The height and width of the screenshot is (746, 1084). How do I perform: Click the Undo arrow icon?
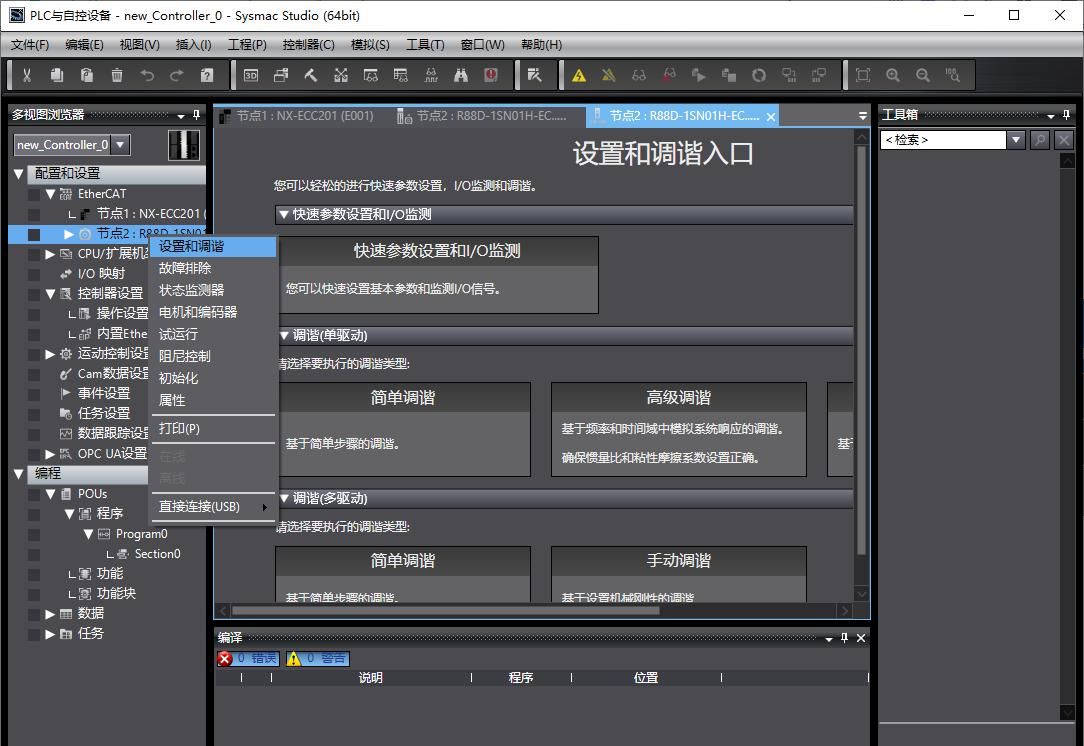click(147, 75)
